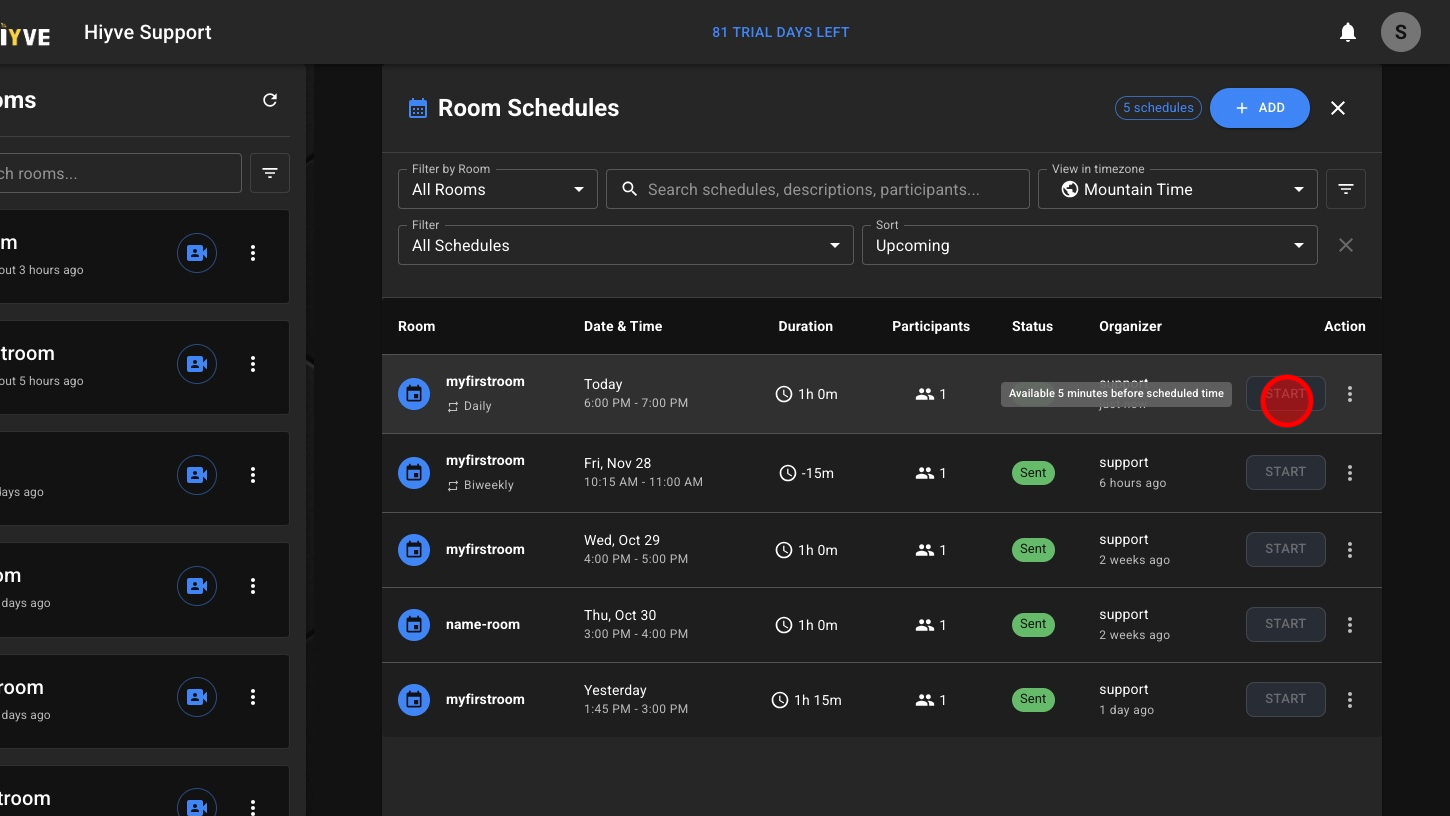Screen dimensions: 1450x816
Task: Click the advanced filter icon beside timezone
Action: tap(1345, 189)
